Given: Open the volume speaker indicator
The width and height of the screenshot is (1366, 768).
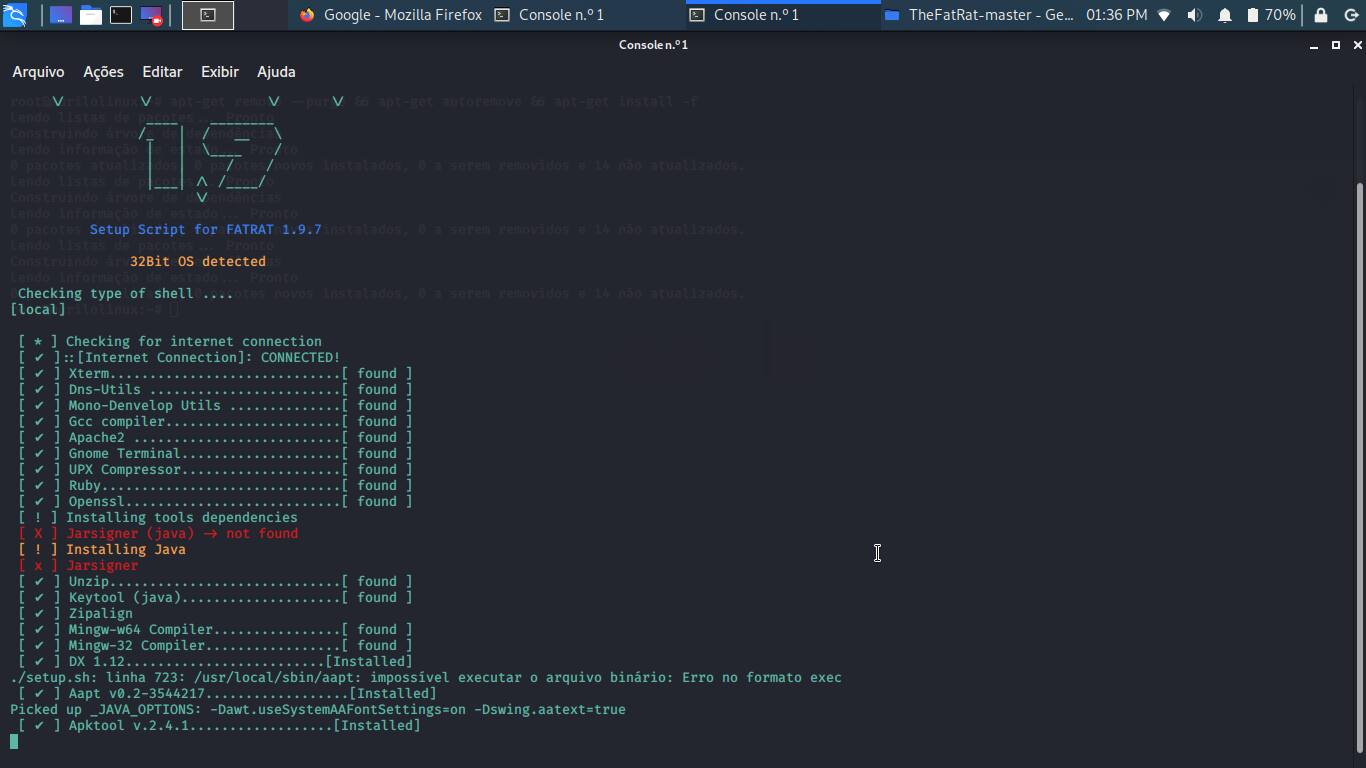Looking at the screenshot, I should pos(1194,15).
